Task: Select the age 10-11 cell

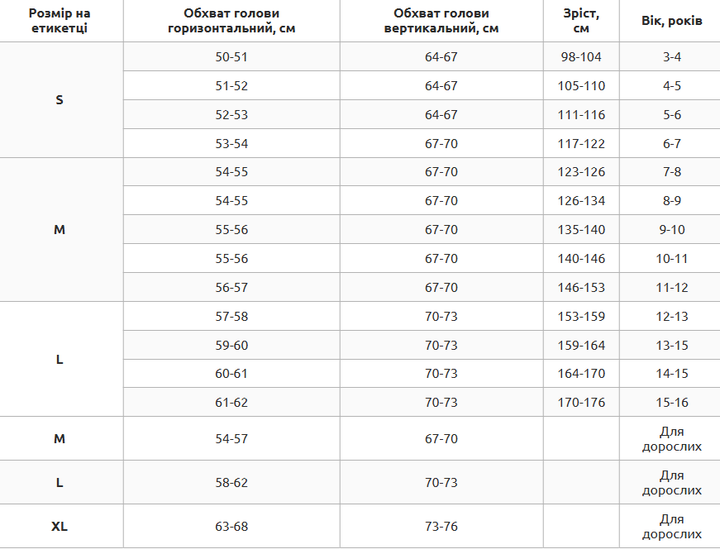Action: [x=670, y=258]
